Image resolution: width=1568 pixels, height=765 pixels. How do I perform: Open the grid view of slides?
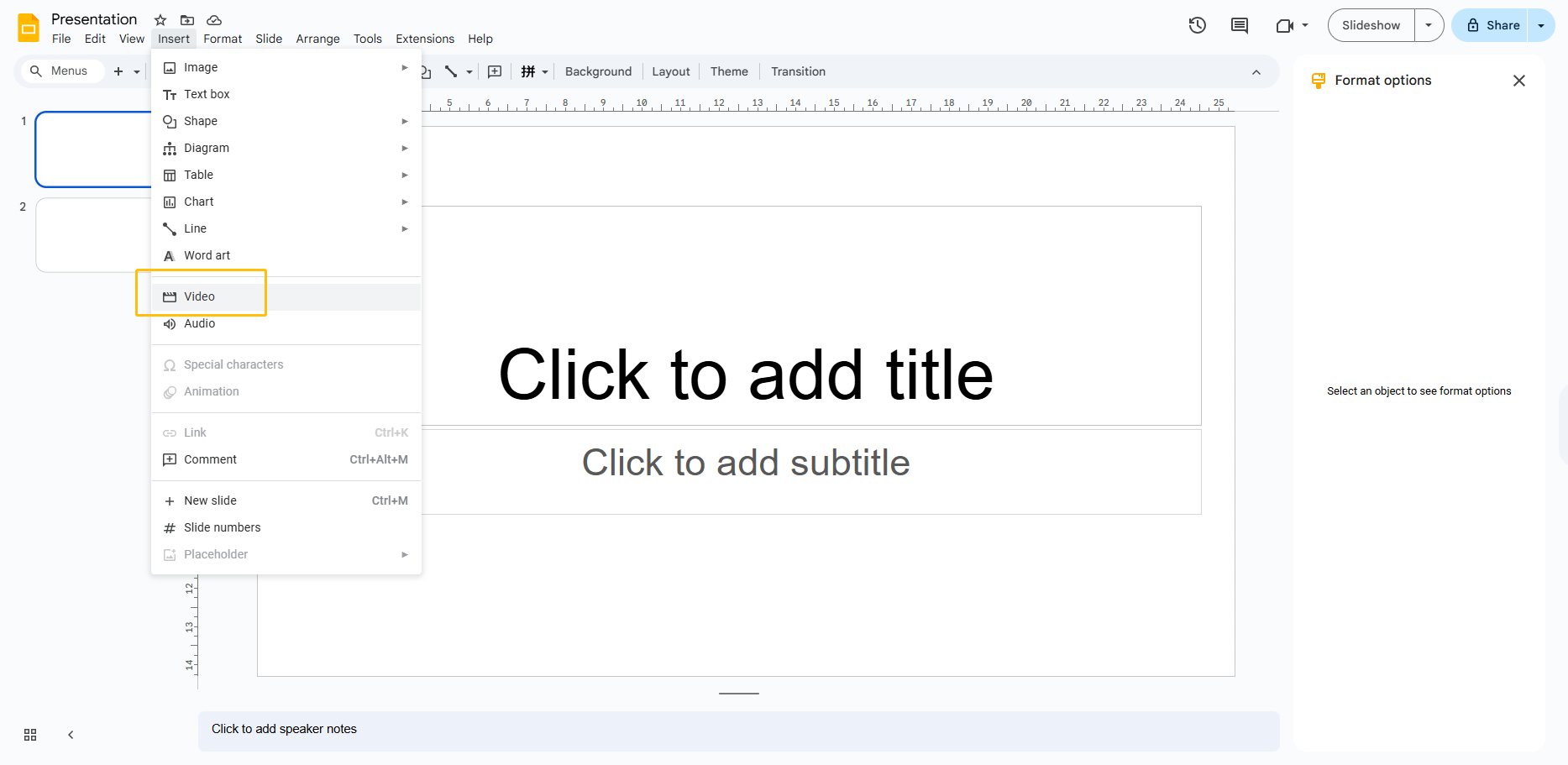pyautogui.click(x=30, y=734)
